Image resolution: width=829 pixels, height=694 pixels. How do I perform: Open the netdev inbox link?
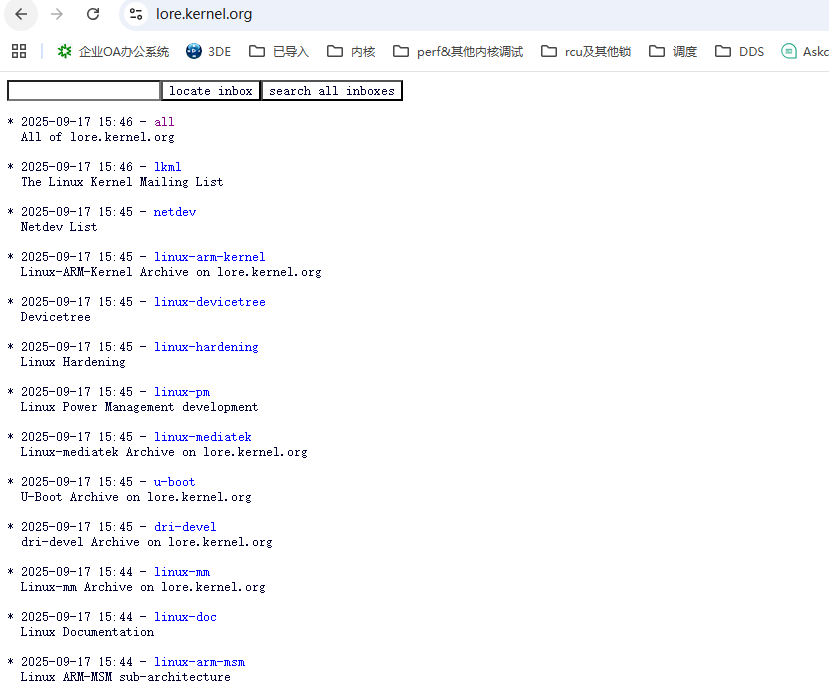coord(174,212)
